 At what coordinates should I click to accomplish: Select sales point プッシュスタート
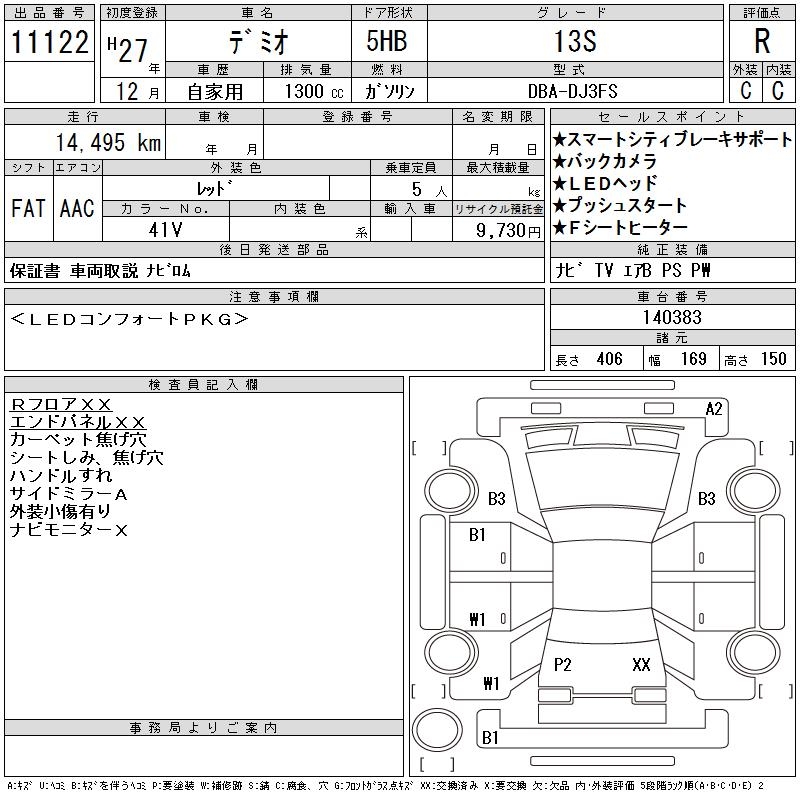(620, 205)
